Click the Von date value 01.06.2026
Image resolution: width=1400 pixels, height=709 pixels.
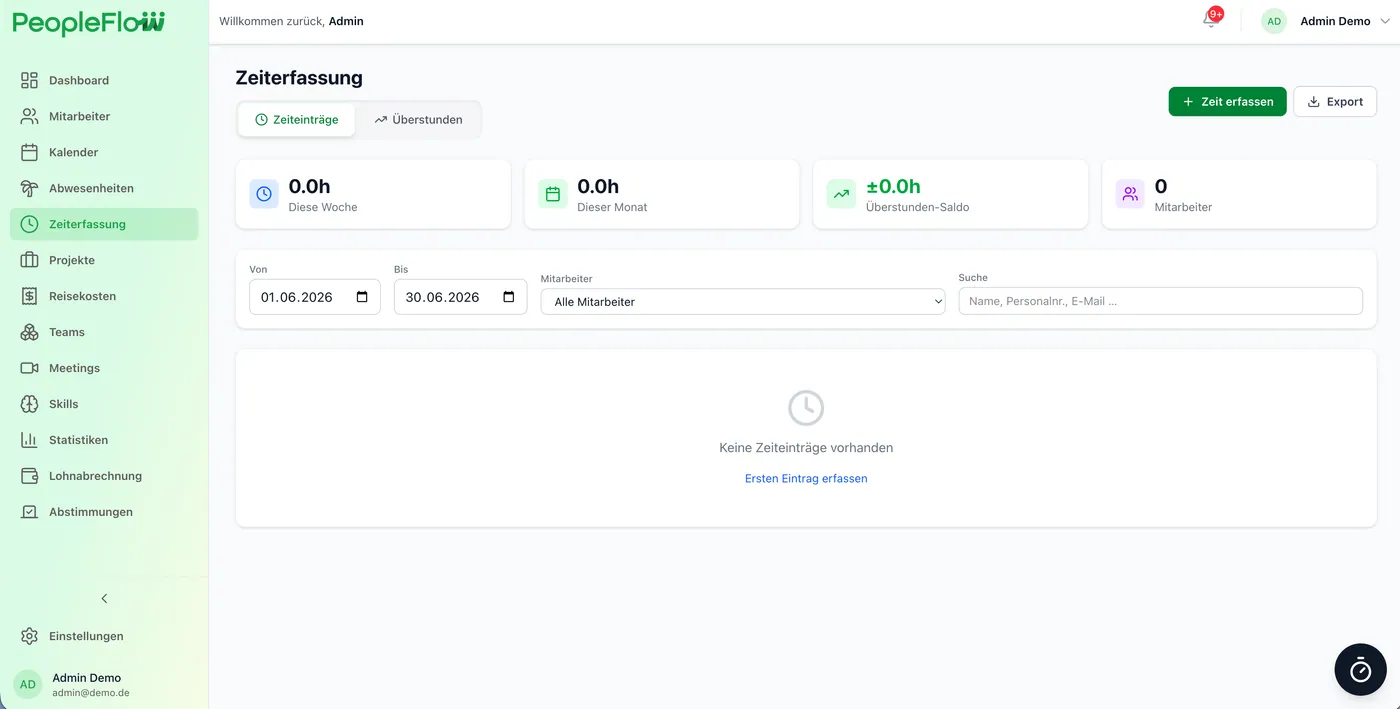tap(296, 297)
